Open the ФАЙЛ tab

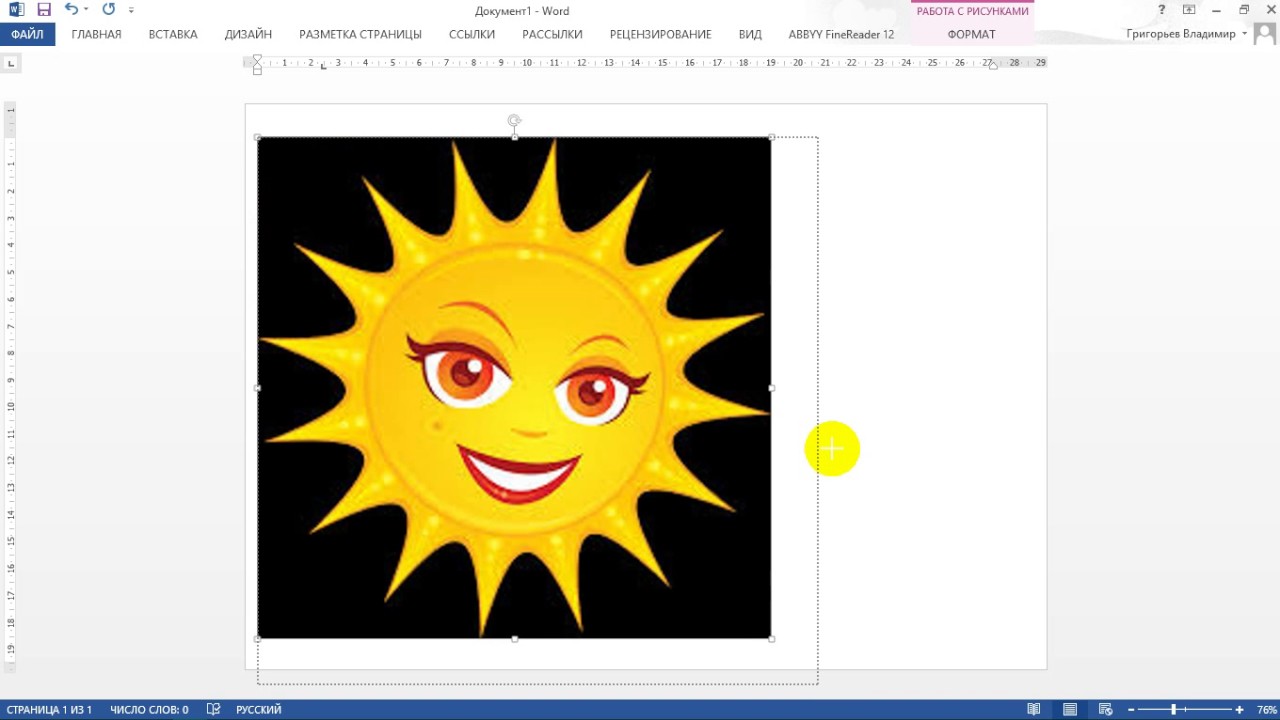pyautogui.click(x=28, y=34)
